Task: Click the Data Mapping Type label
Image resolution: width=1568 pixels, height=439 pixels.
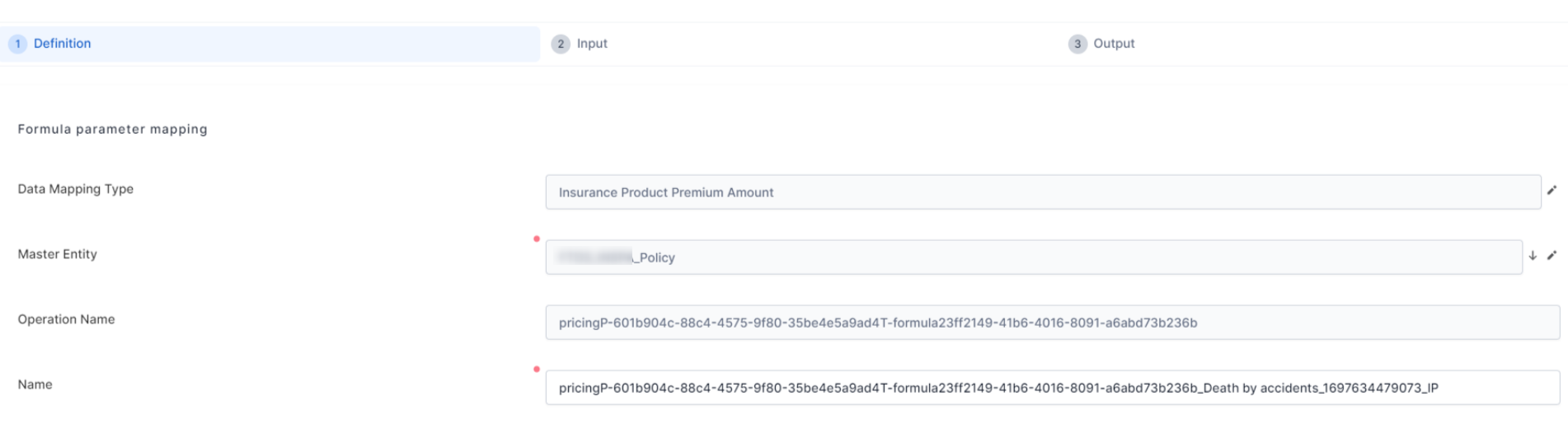Action: tap(76, 189)
